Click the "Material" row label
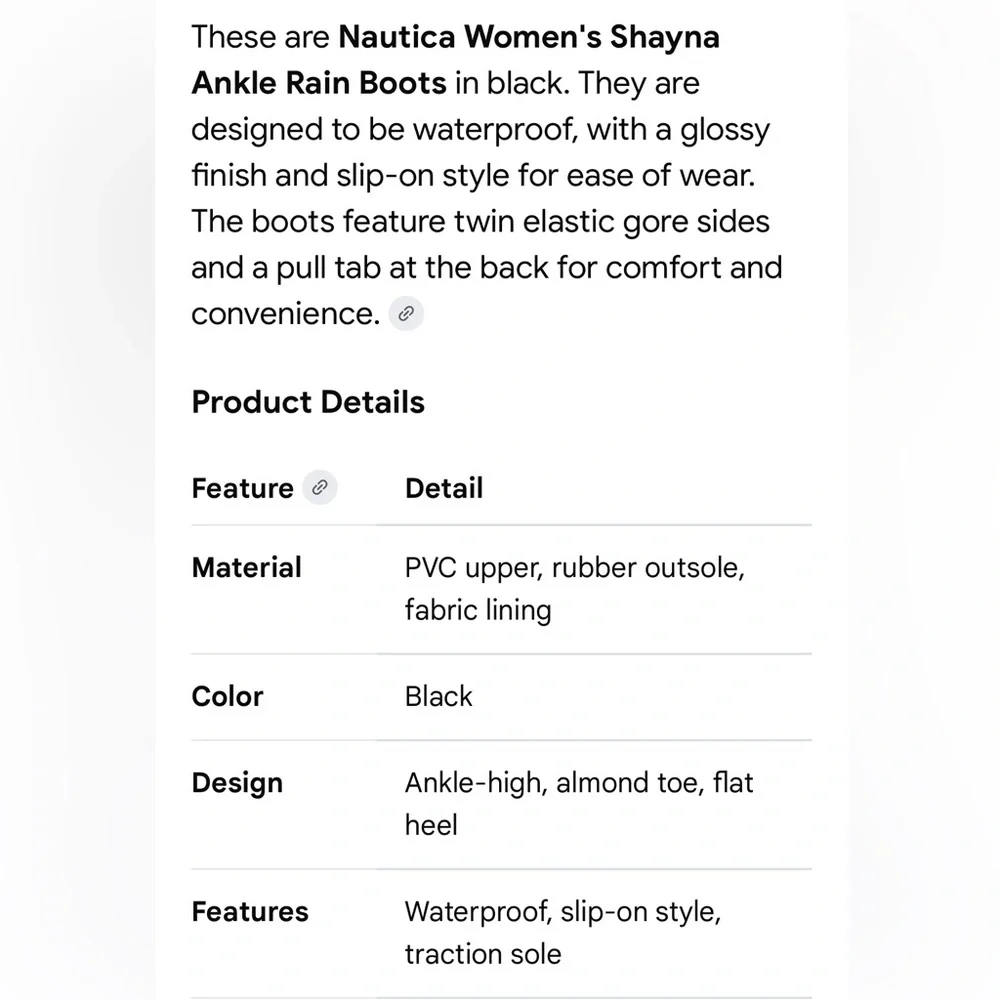This screenshot has height=1000, width=1000. tap(247, 568)
